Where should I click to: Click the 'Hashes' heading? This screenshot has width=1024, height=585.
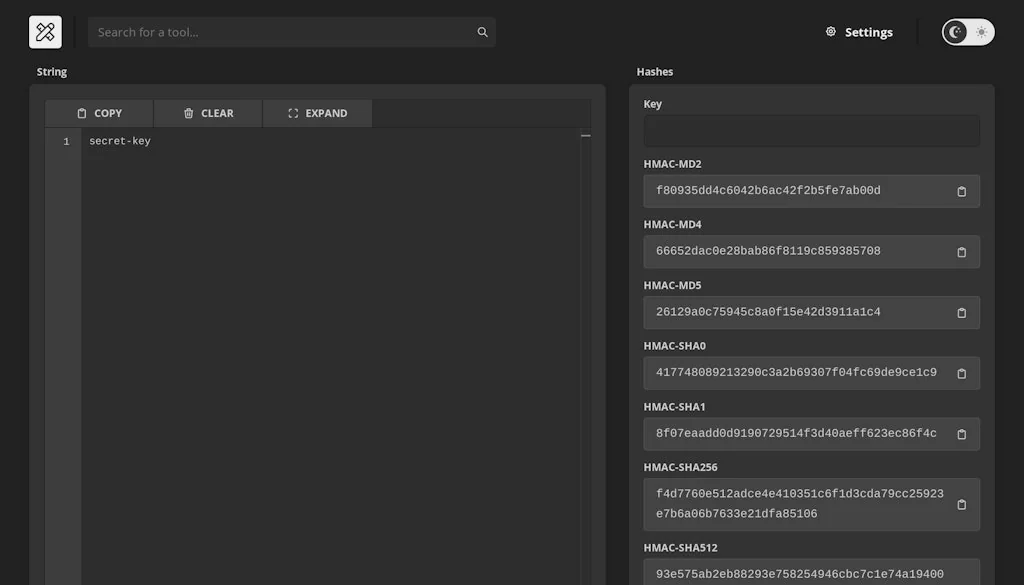(654, 72)
